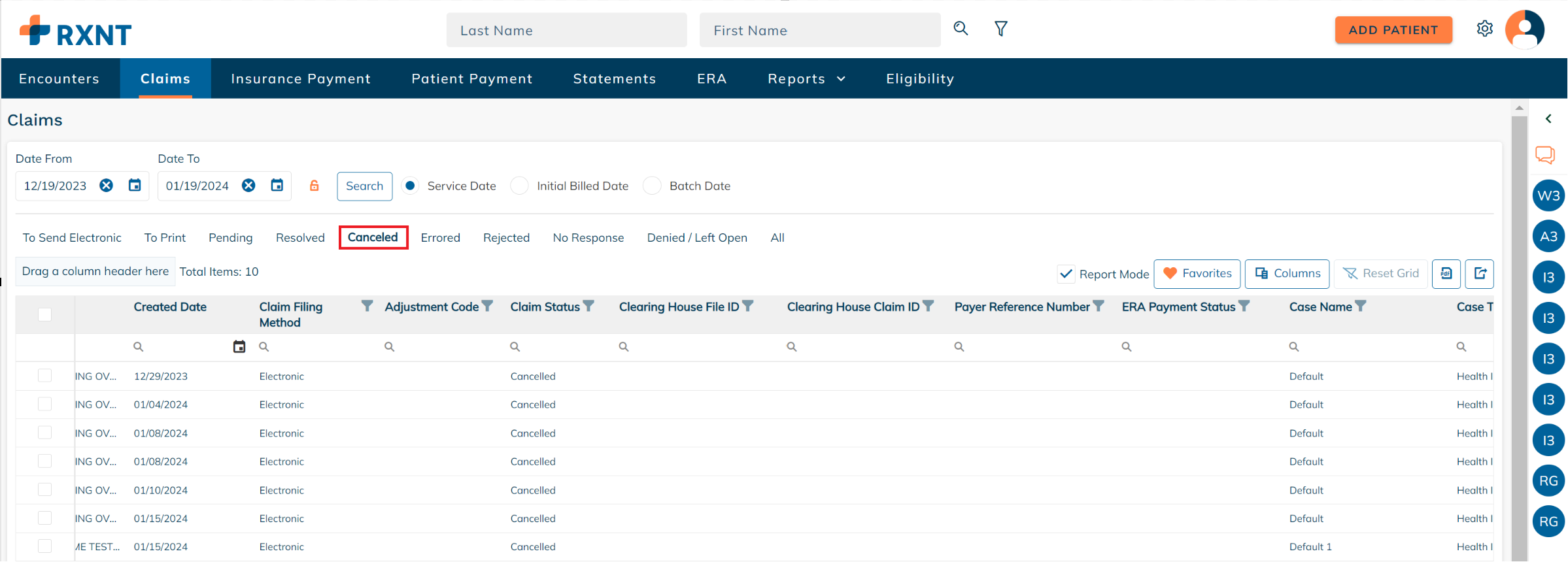Collapse the right sidebar with chevron
The width and height of the screenshot is (1568, 562).
point(1548,119)
